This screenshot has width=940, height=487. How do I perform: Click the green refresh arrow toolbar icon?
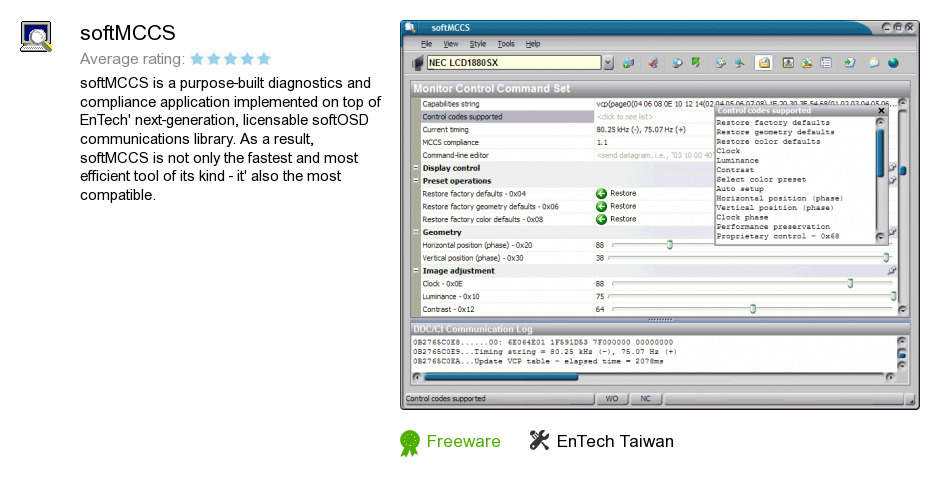coord(696,62)
